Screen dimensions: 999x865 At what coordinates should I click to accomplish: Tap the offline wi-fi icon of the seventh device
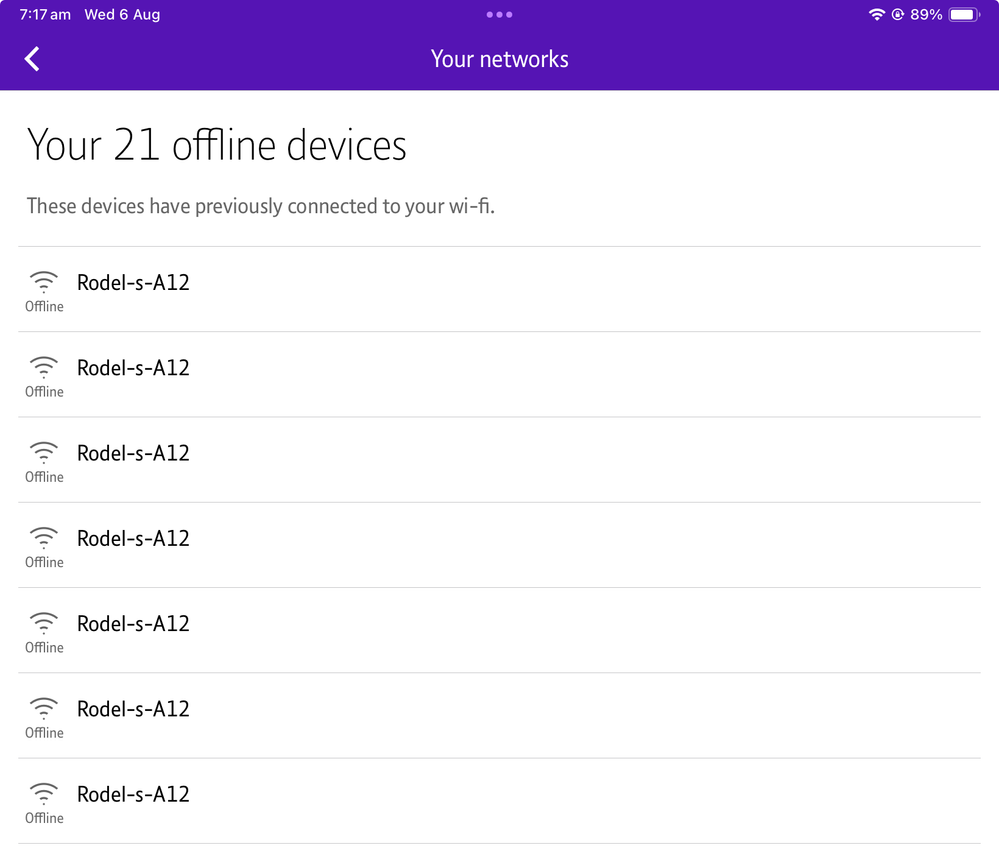click(44, 792)
